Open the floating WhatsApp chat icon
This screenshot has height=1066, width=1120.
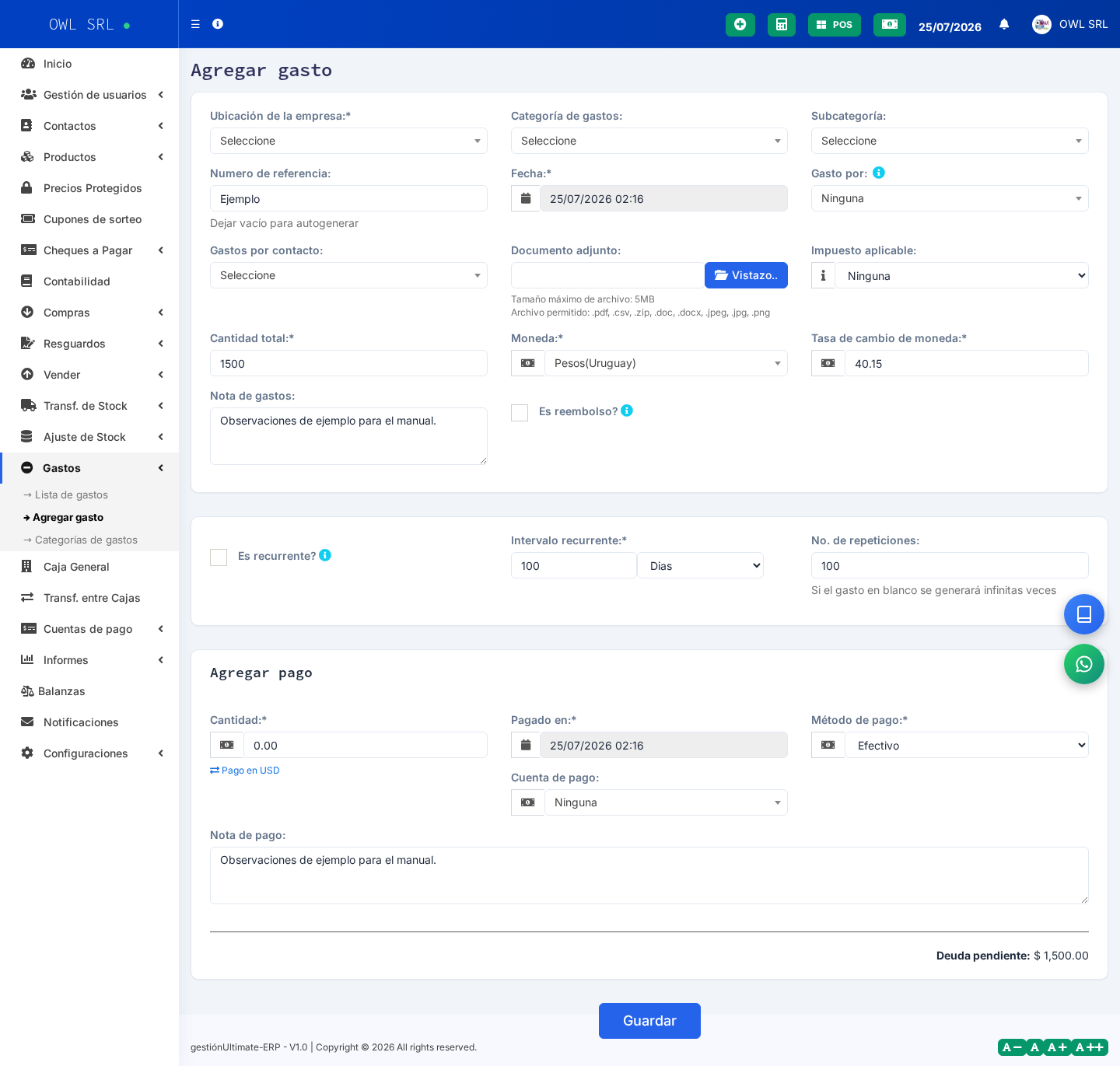1084,664
